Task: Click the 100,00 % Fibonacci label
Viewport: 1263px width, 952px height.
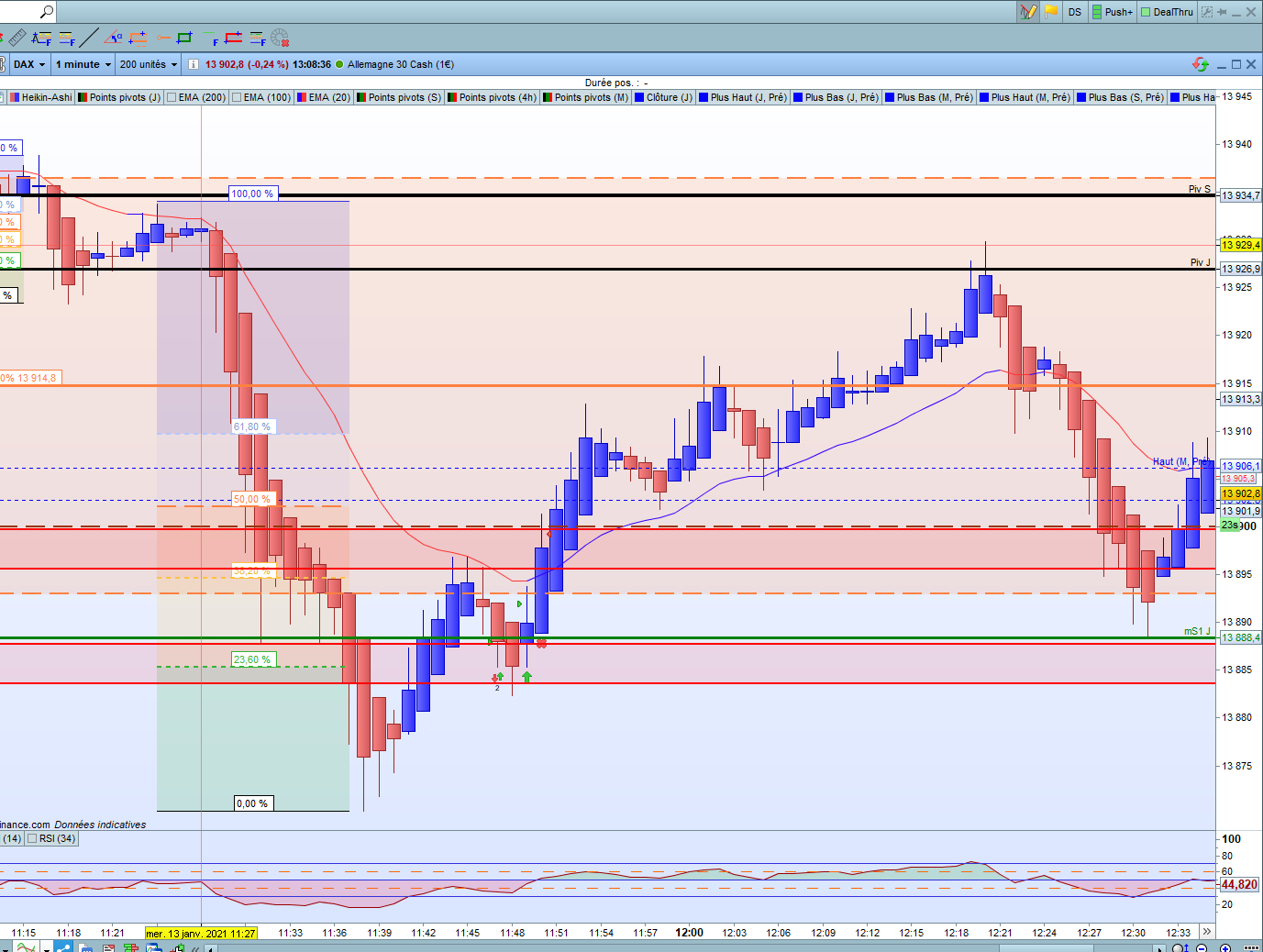Action: [252, 194]
